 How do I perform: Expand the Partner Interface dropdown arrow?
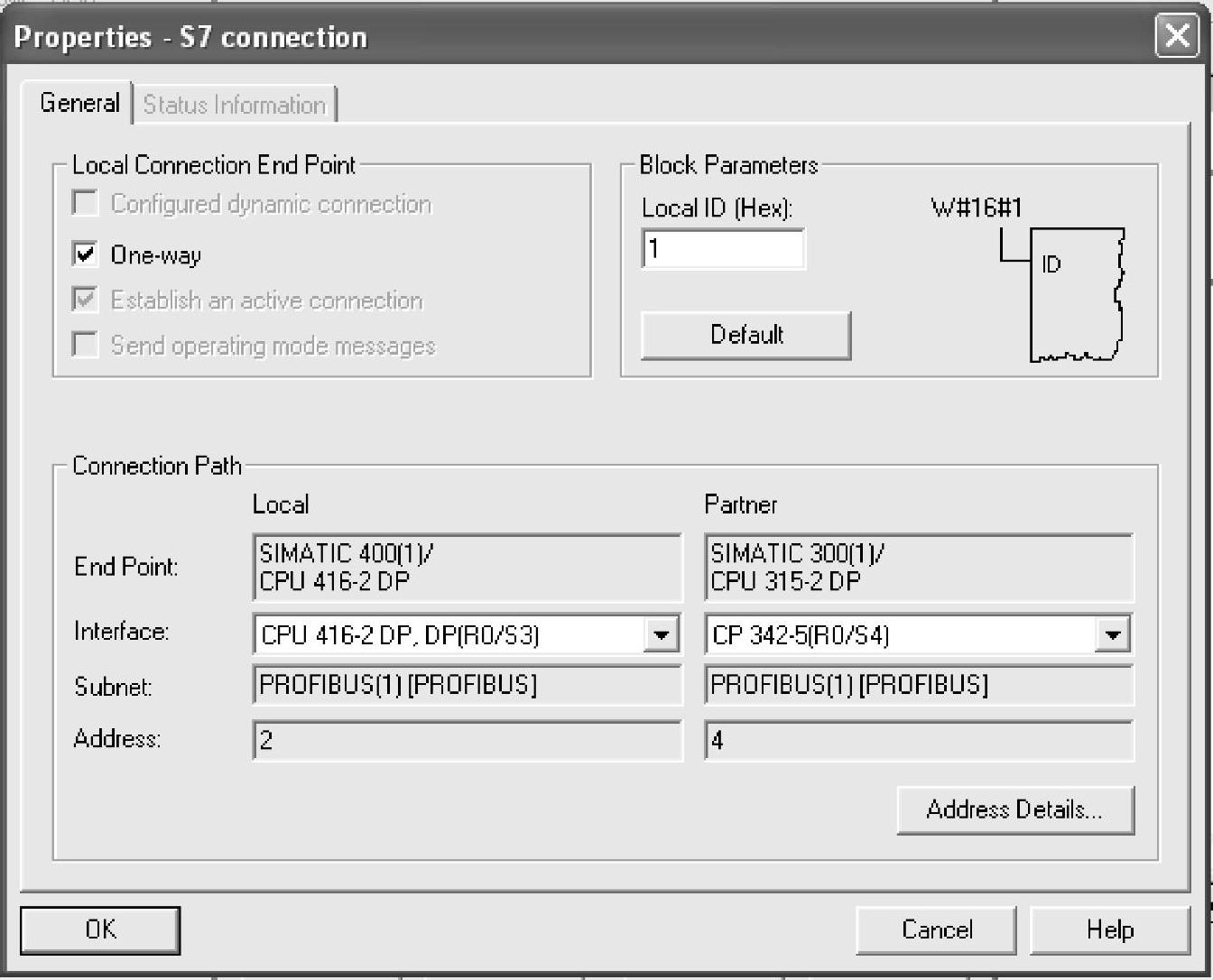point(1112,635)
